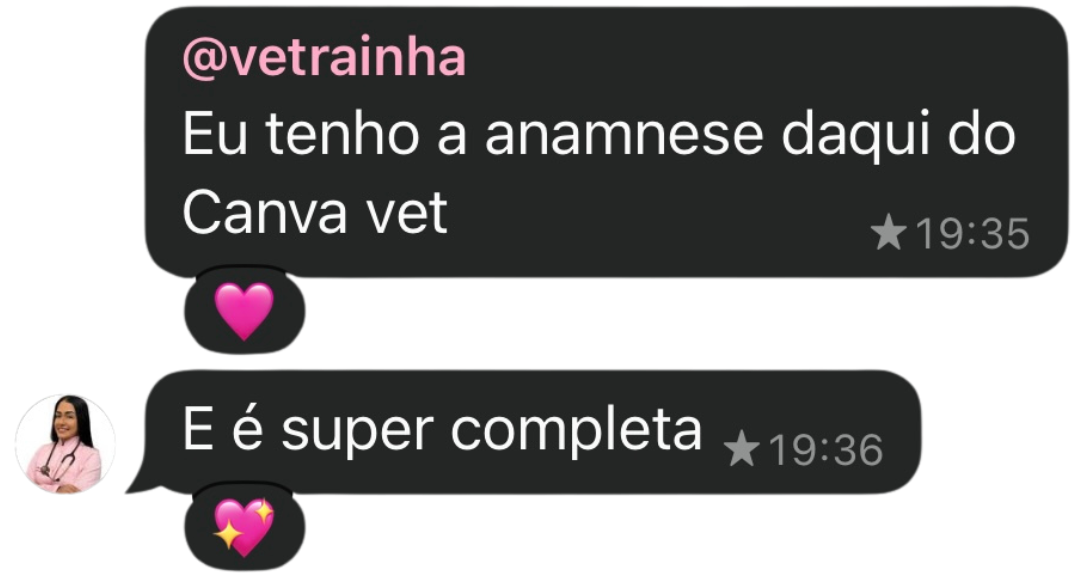The height and width of the screenshot is (575, 1071).
Task: Click the 19:35 timestamp
Action: (972, 234)
